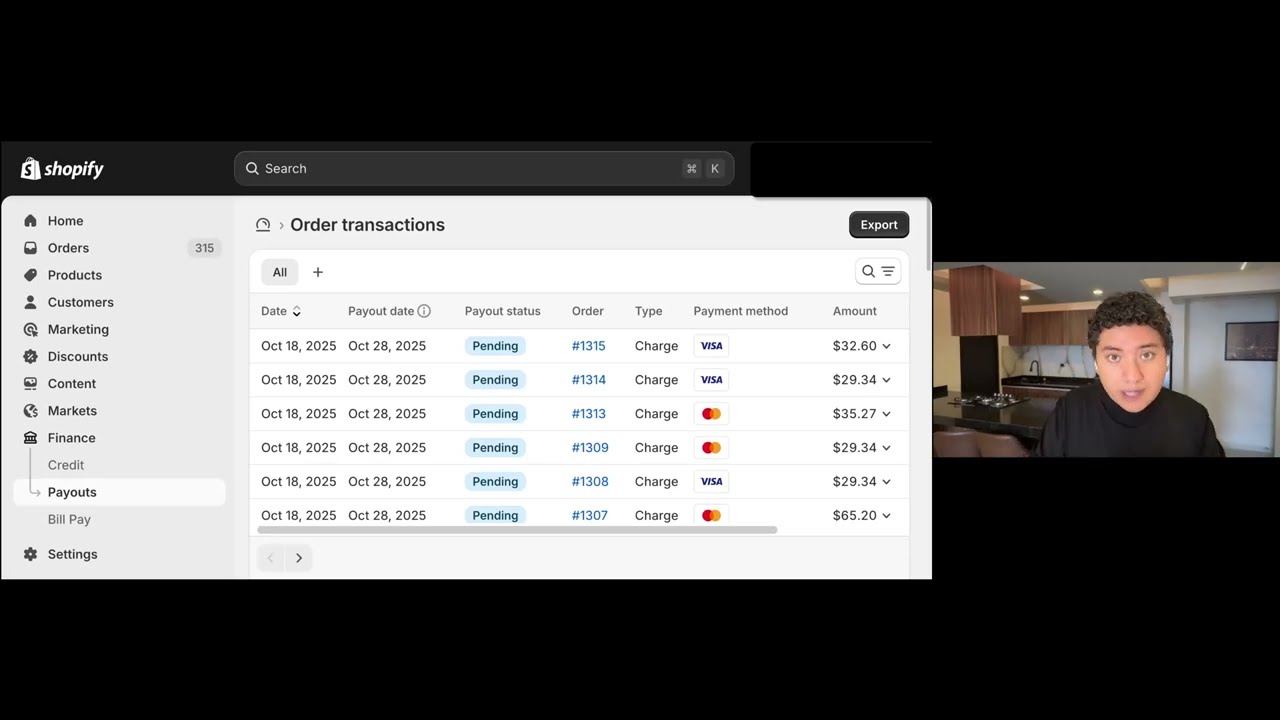Click the Shopify logo

[62, 169]
